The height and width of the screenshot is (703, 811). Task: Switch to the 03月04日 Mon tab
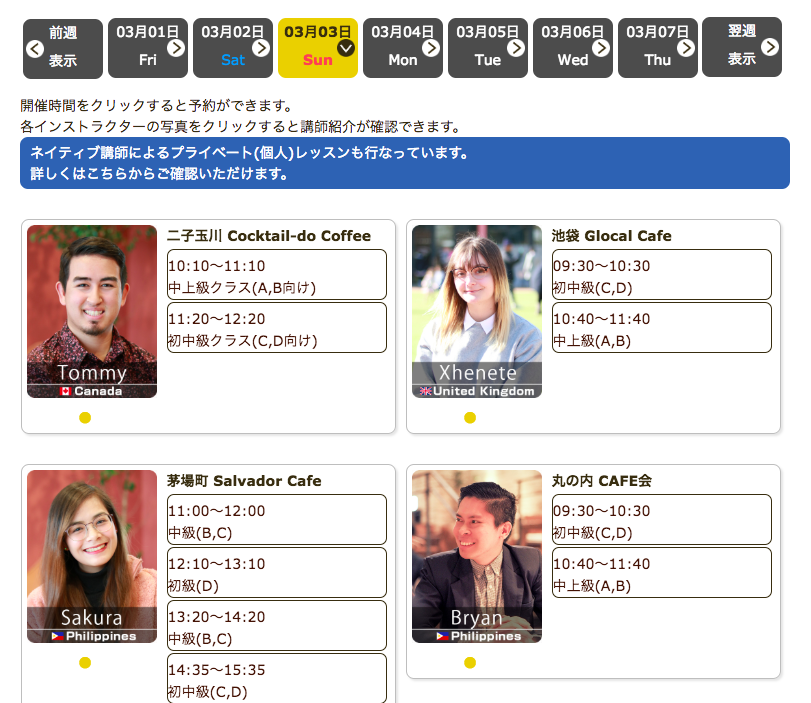[402, 47]
